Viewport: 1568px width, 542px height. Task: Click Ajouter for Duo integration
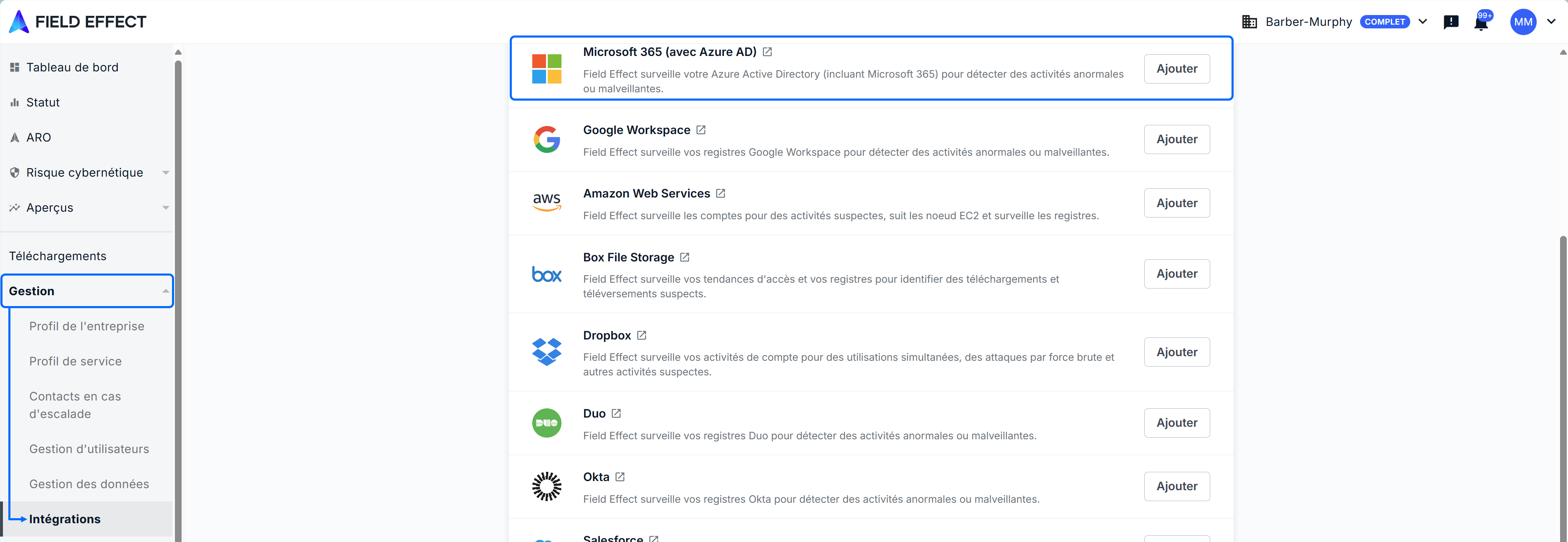coord(1176,423)
